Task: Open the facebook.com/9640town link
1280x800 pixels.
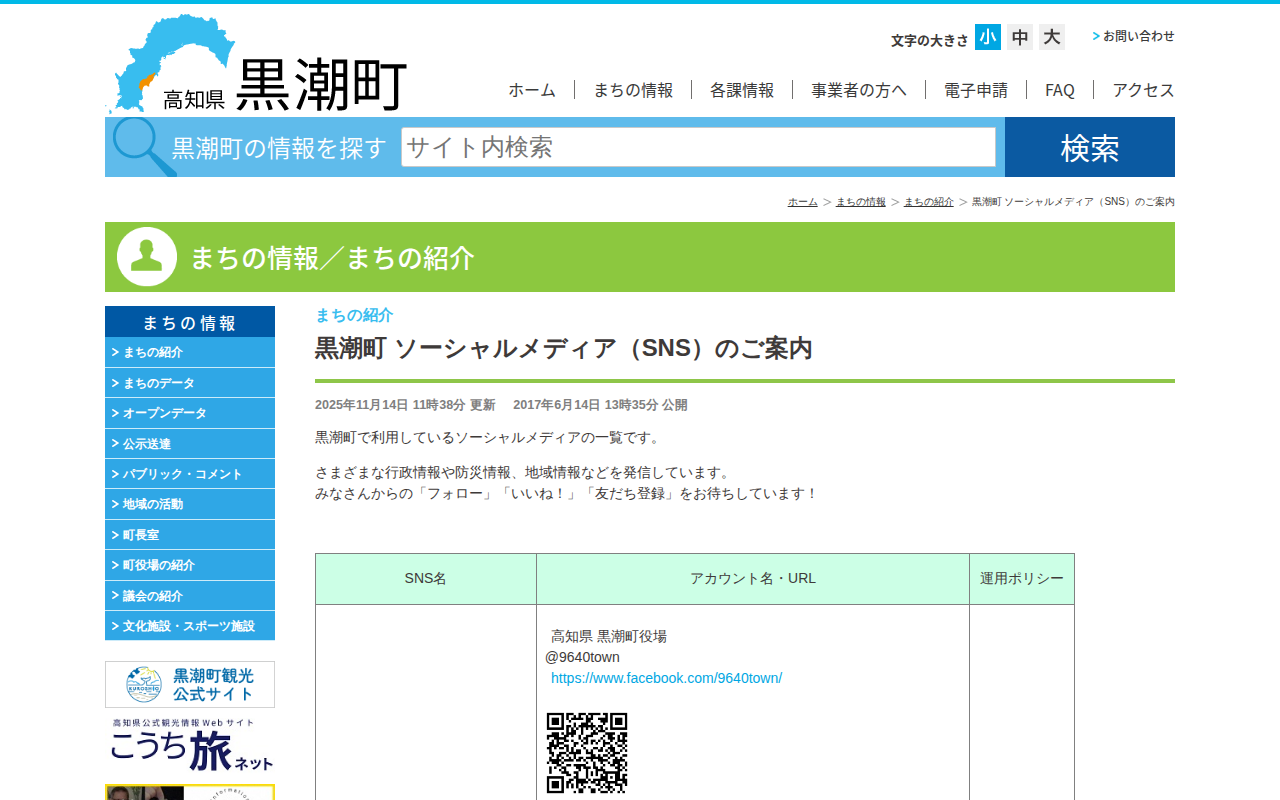Action: 666,678
